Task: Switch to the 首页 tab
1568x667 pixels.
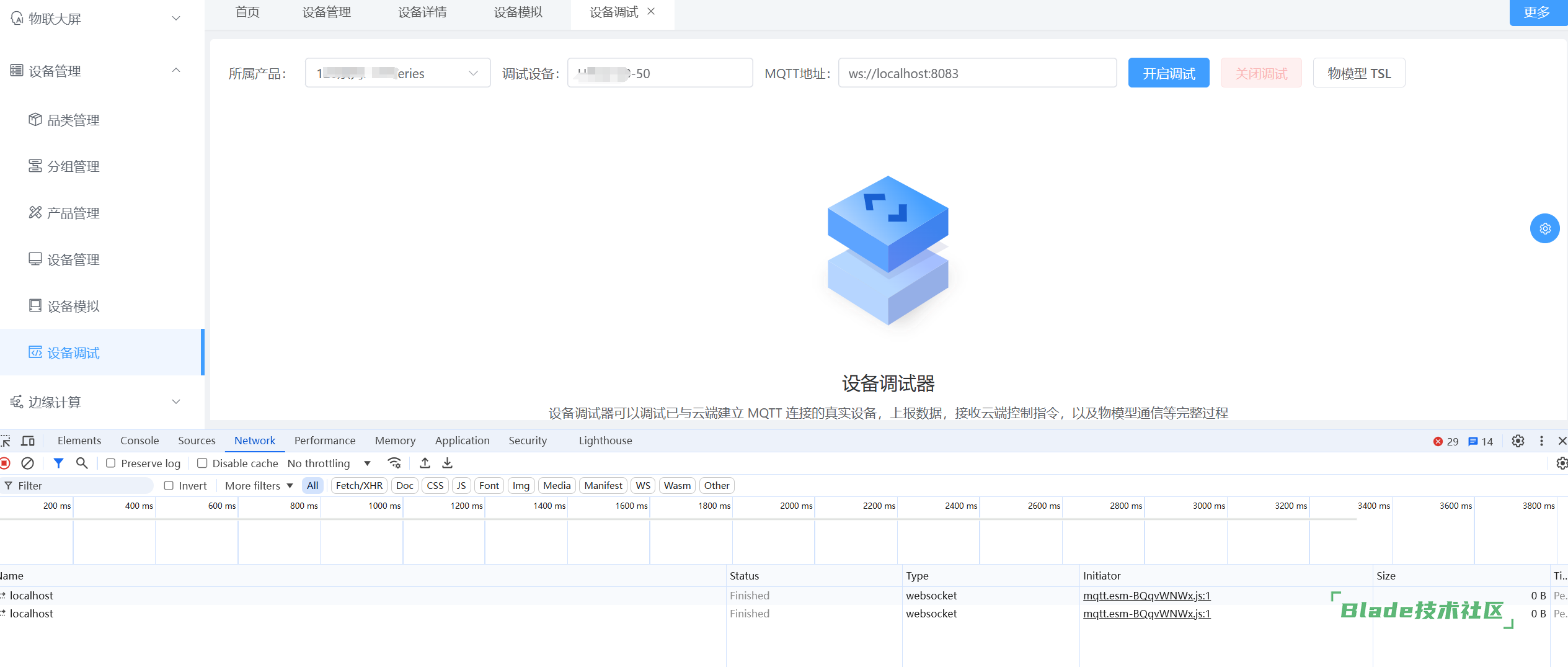Action: coord(247,12)
